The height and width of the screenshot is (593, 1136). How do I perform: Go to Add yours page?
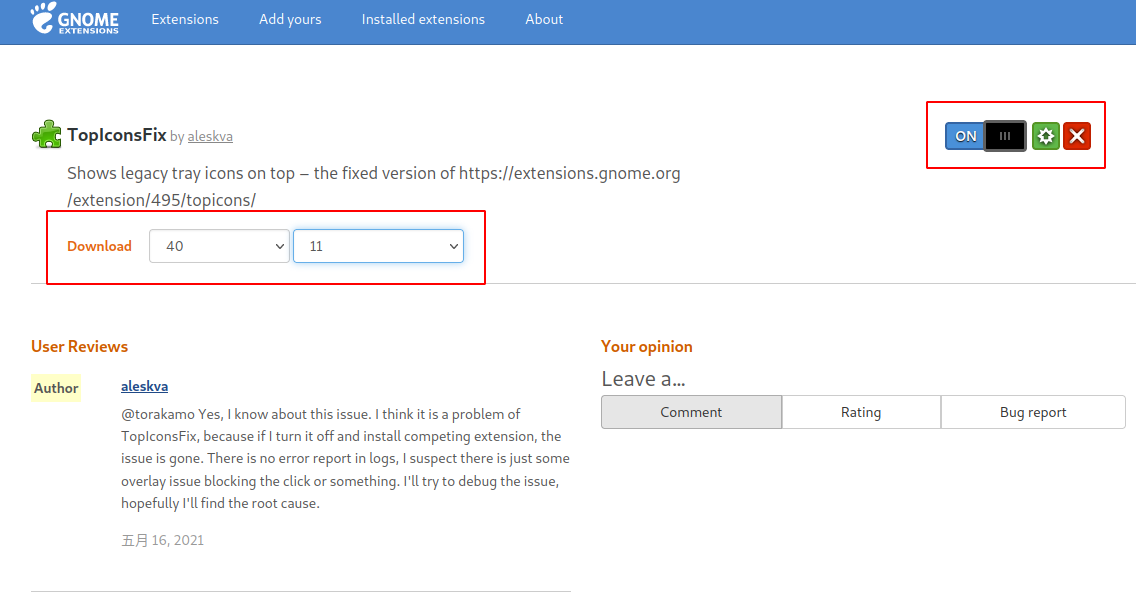pyautogui.click(x=290, y=20)
